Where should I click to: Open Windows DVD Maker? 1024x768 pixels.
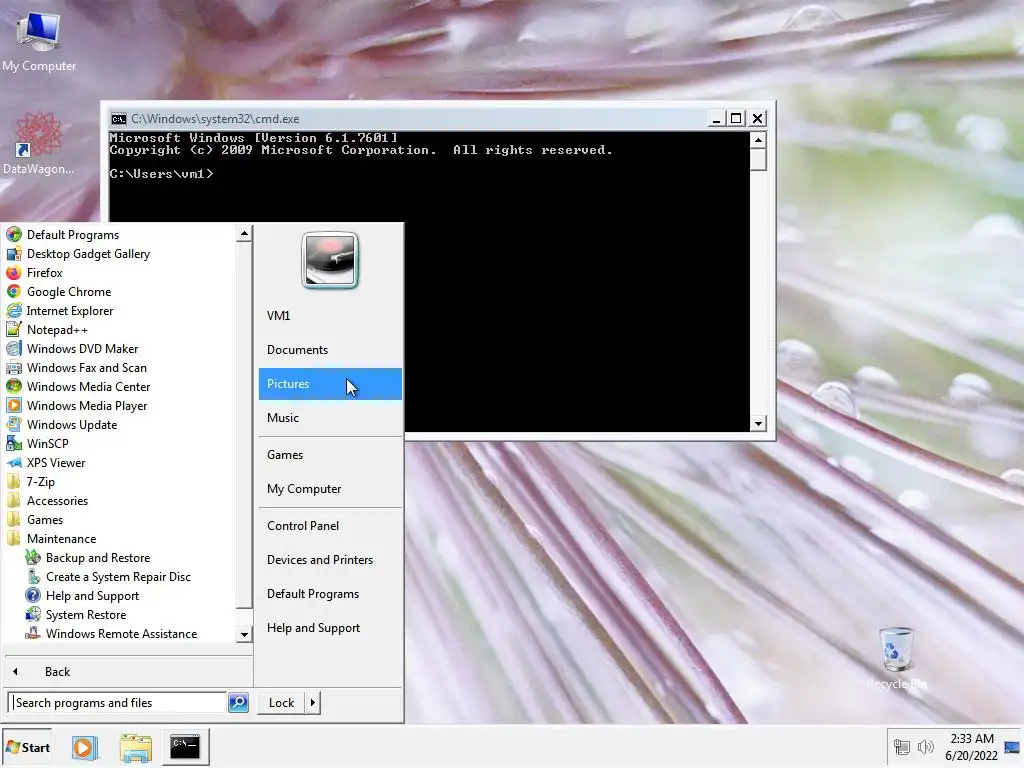(x=72, y=348)
